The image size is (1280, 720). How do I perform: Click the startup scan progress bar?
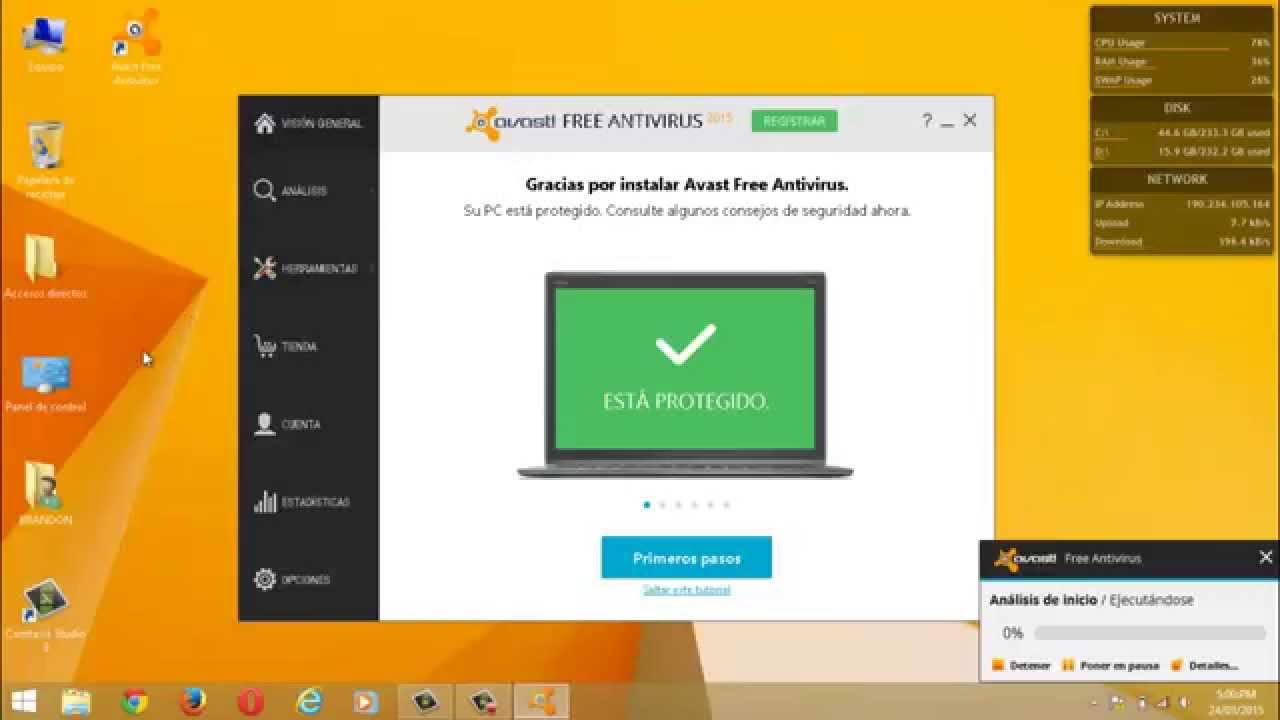tap(1150, 633)
